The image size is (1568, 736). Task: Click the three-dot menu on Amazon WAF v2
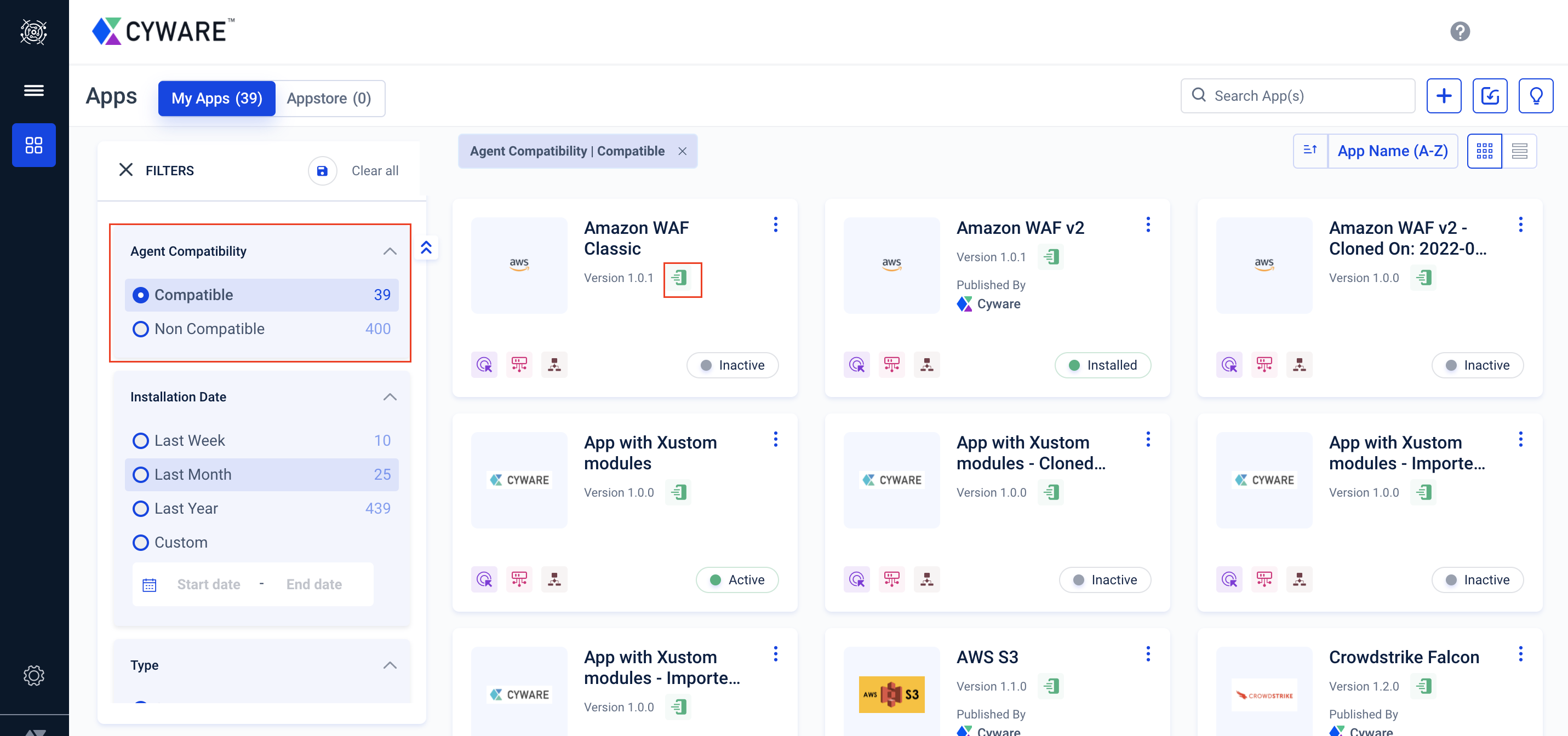(1148, 224)
